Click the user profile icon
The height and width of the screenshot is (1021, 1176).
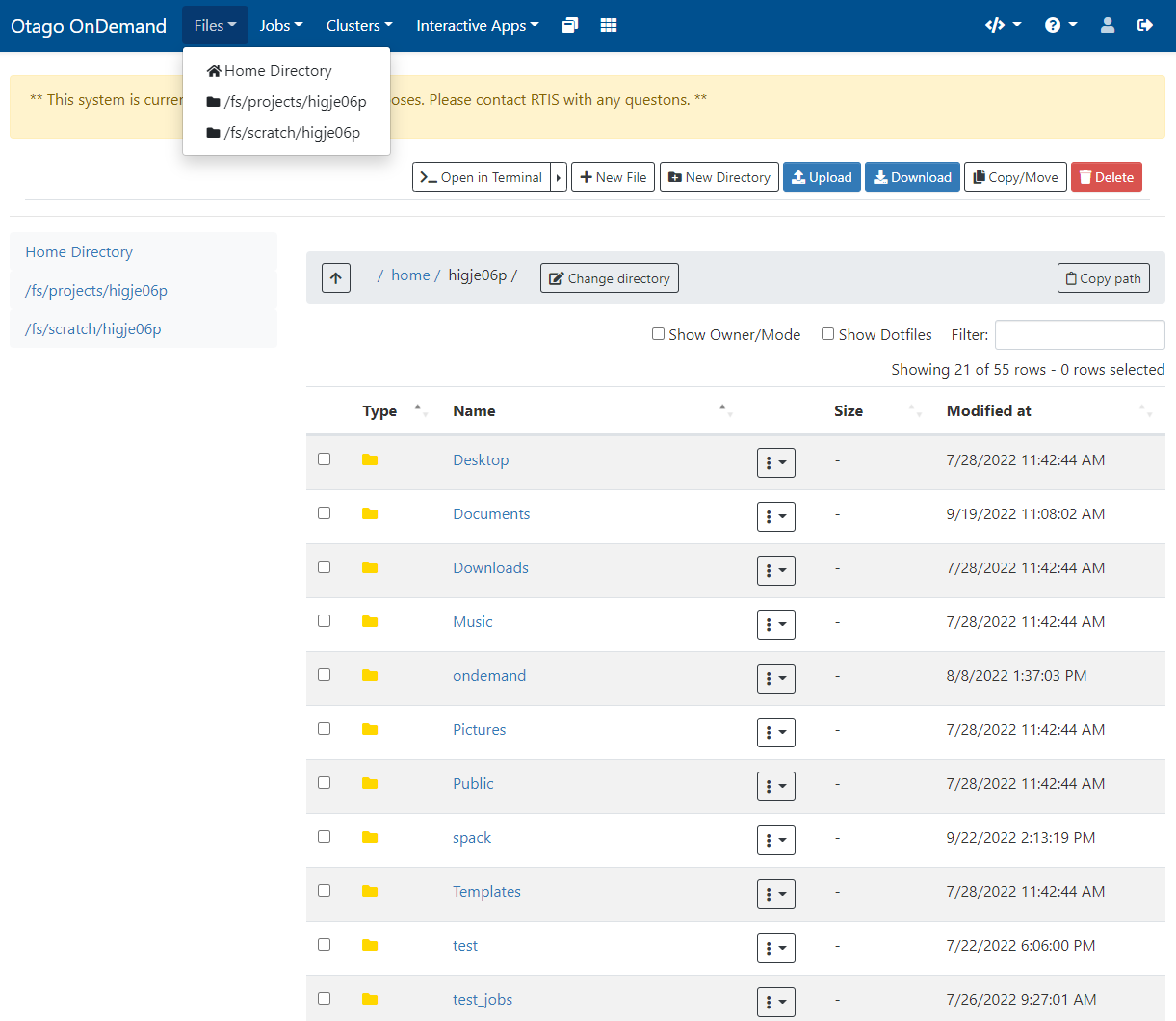(x=1108, y=24)
